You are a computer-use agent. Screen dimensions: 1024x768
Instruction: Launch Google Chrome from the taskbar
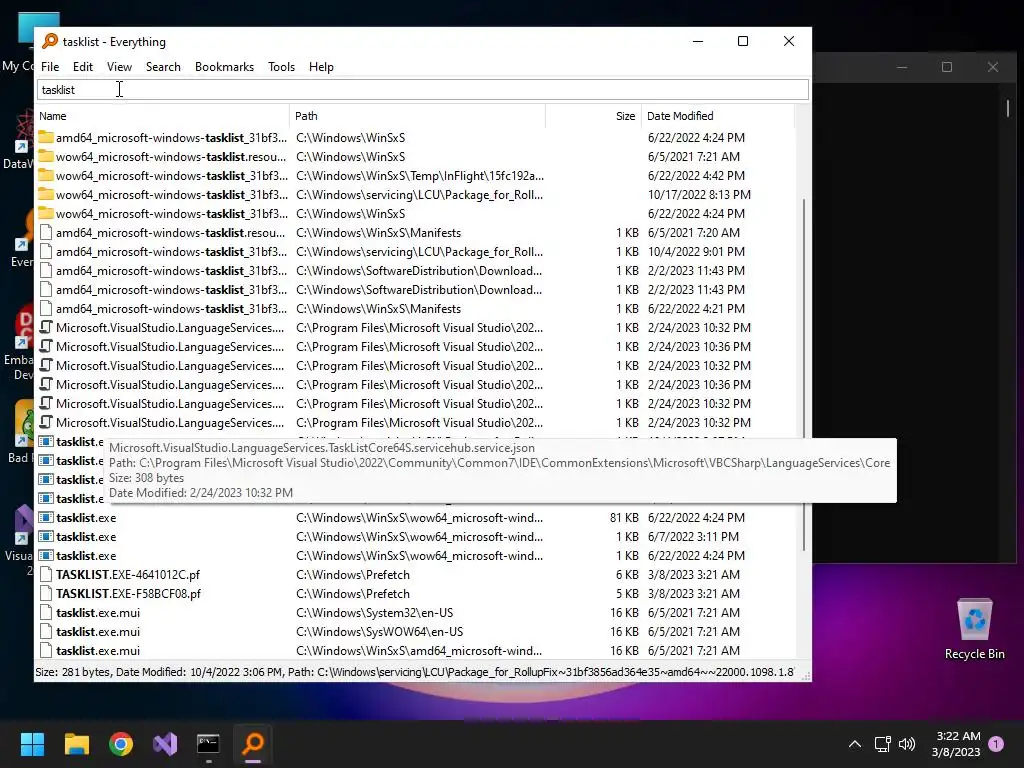coord(121,743)
